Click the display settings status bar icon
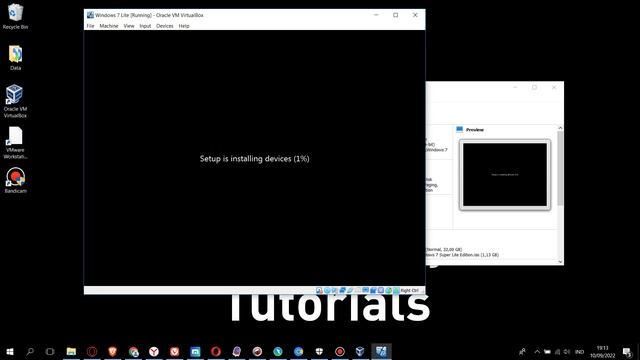This screenshot has width=640, height=360. pyautogui.click(x=365, y=290)
